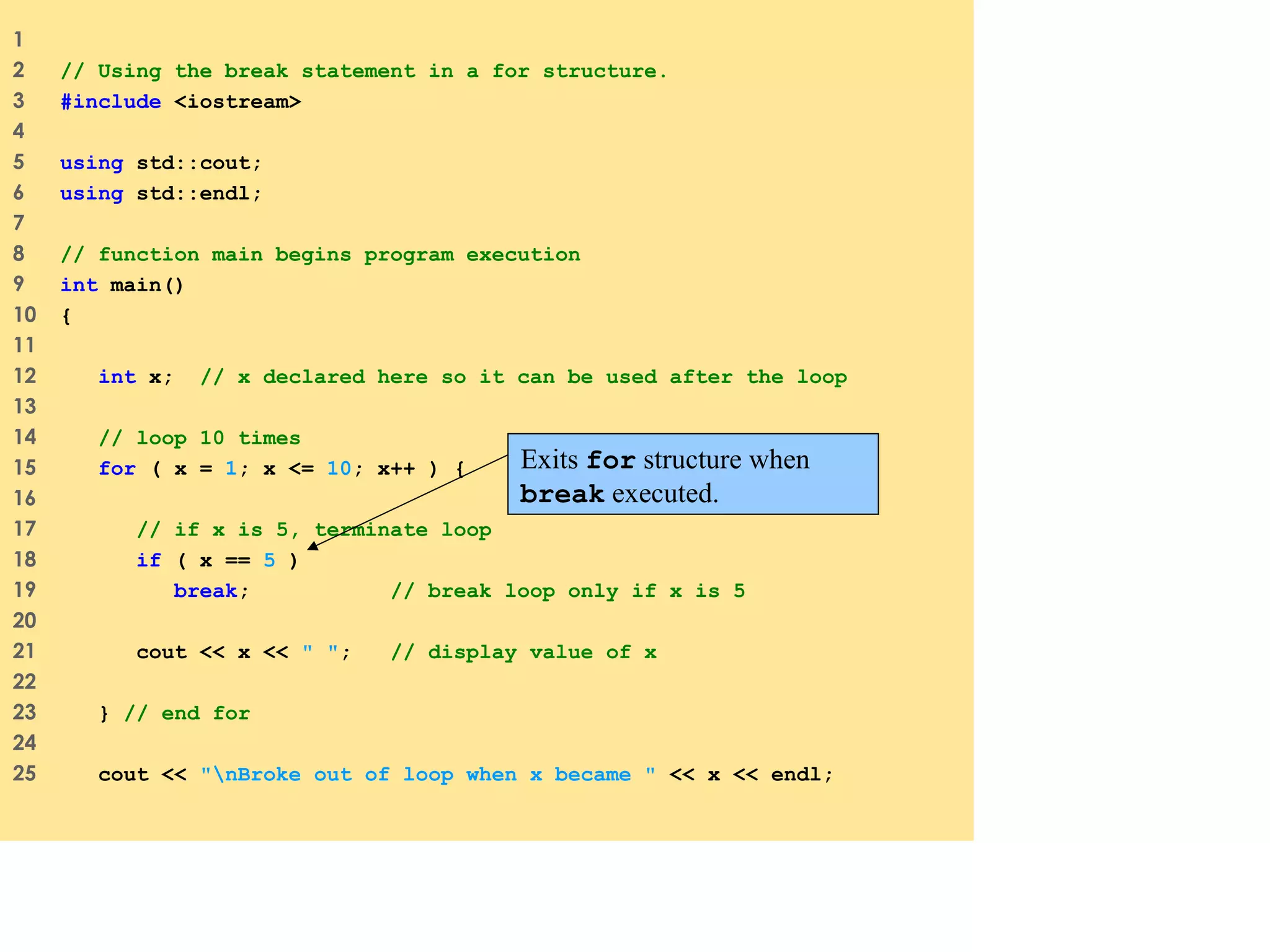
Task: Click the comment 'break loop only if x is 5'
Action: pos(568,591)
